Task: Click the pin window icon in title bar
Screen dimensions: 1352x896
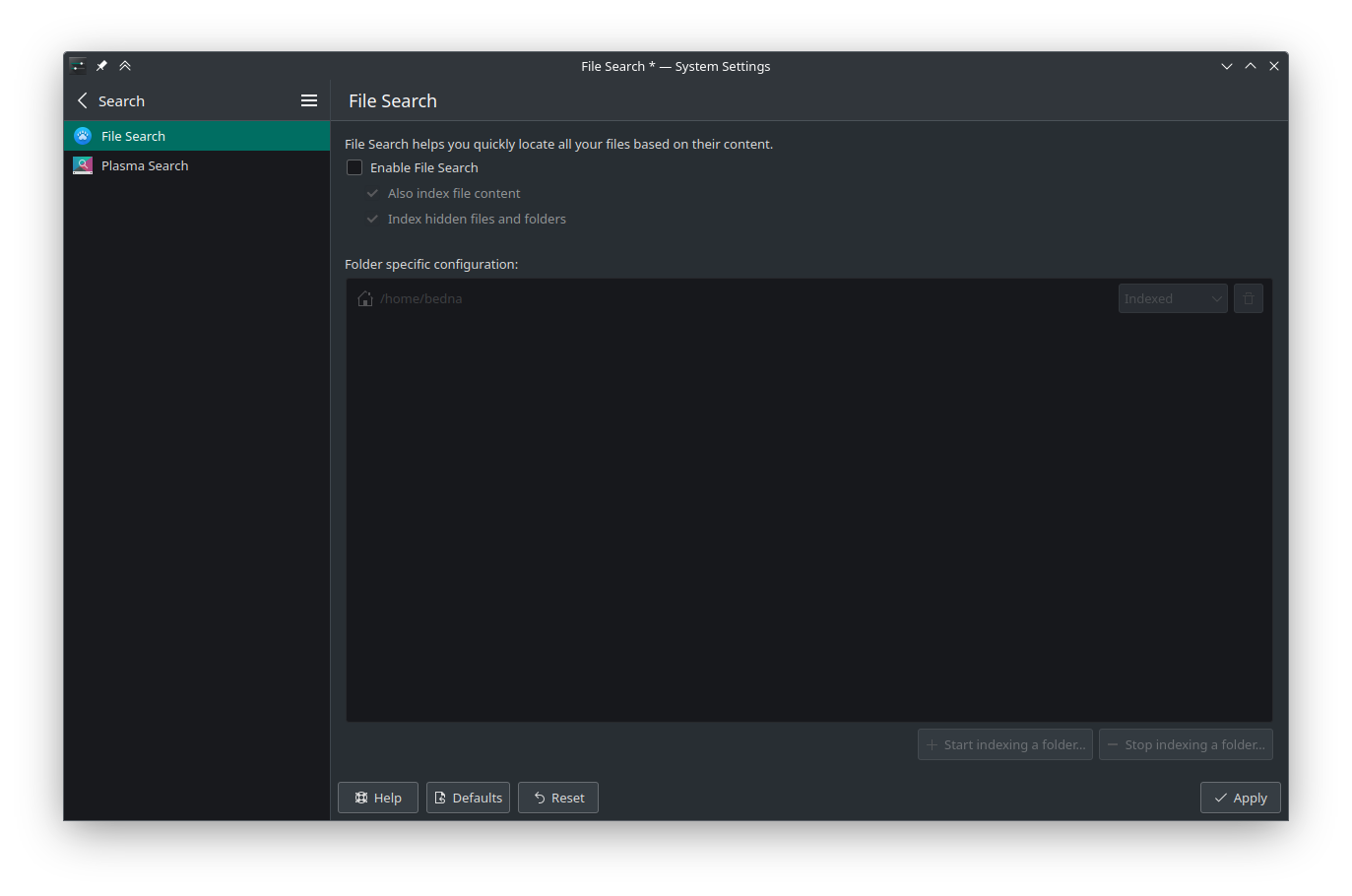Action: [x=101, y=66]
